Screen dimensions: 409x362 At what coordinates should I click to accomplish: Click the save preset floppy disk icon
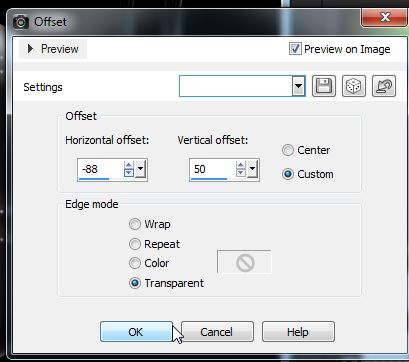pyautogui.click(x=324, y=86)
